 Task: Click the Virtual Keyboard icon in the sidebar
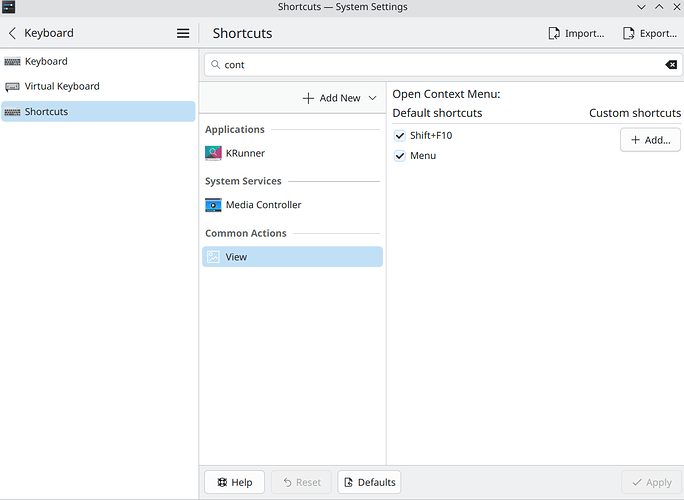pos(12,86)
